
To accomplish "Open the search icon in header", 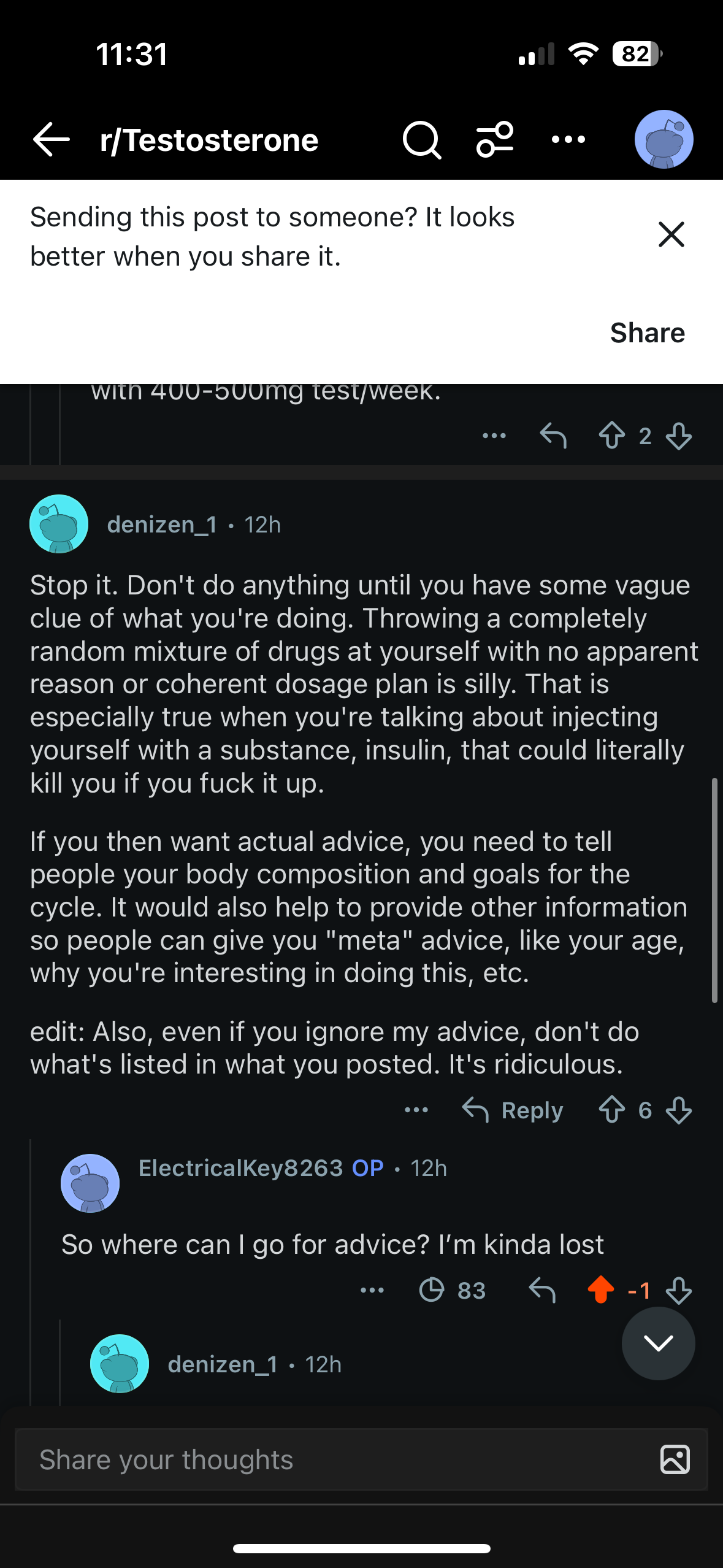I will pos(421,140).
